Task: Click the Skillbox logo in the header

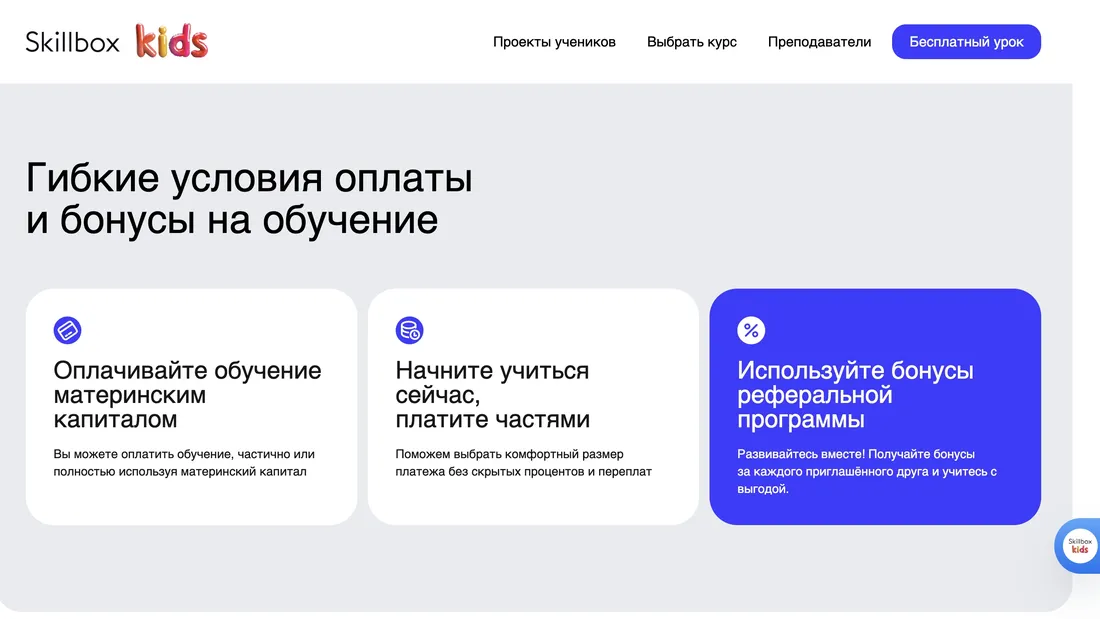Action: (70, 42)
